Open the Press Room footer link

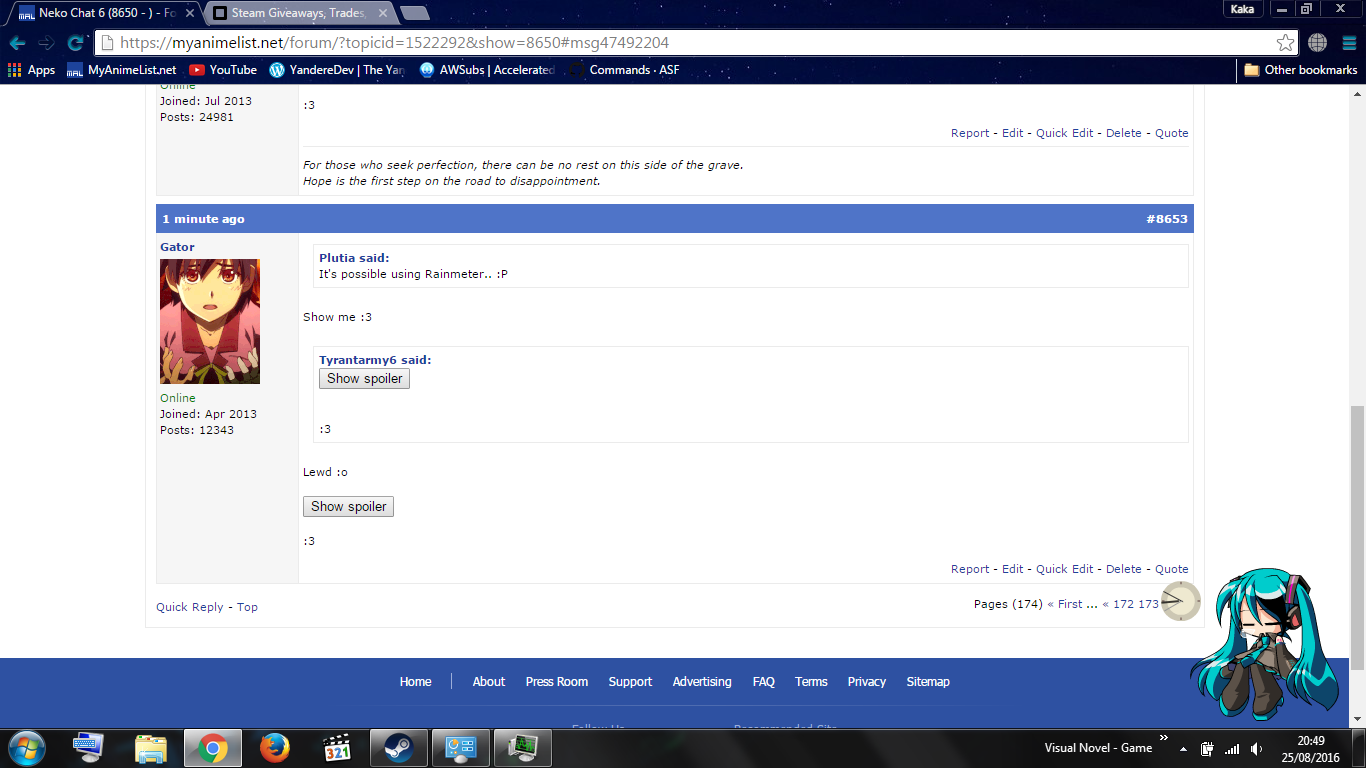point(557,682)
